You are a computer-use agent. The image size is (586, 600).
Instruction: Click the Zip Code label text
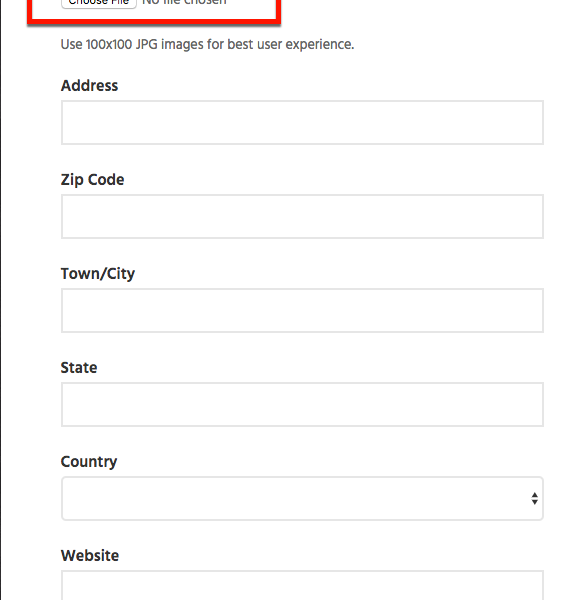coord(93,179)
